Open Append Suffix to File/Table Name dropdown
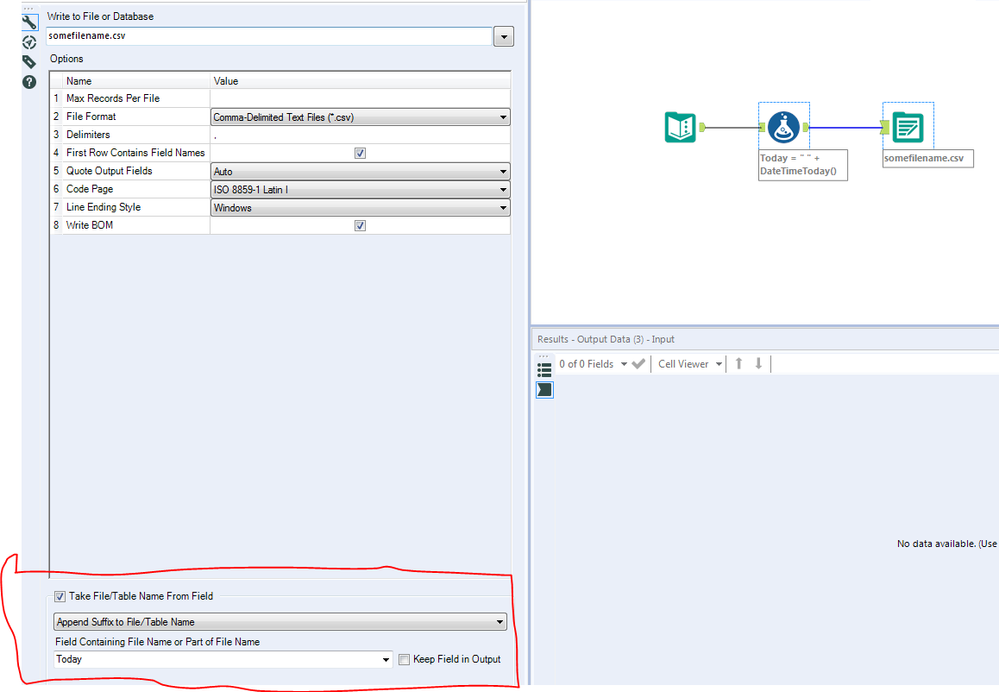Image resolution: width=999 pixels, height=692 pixels. [x=280, y=622]
